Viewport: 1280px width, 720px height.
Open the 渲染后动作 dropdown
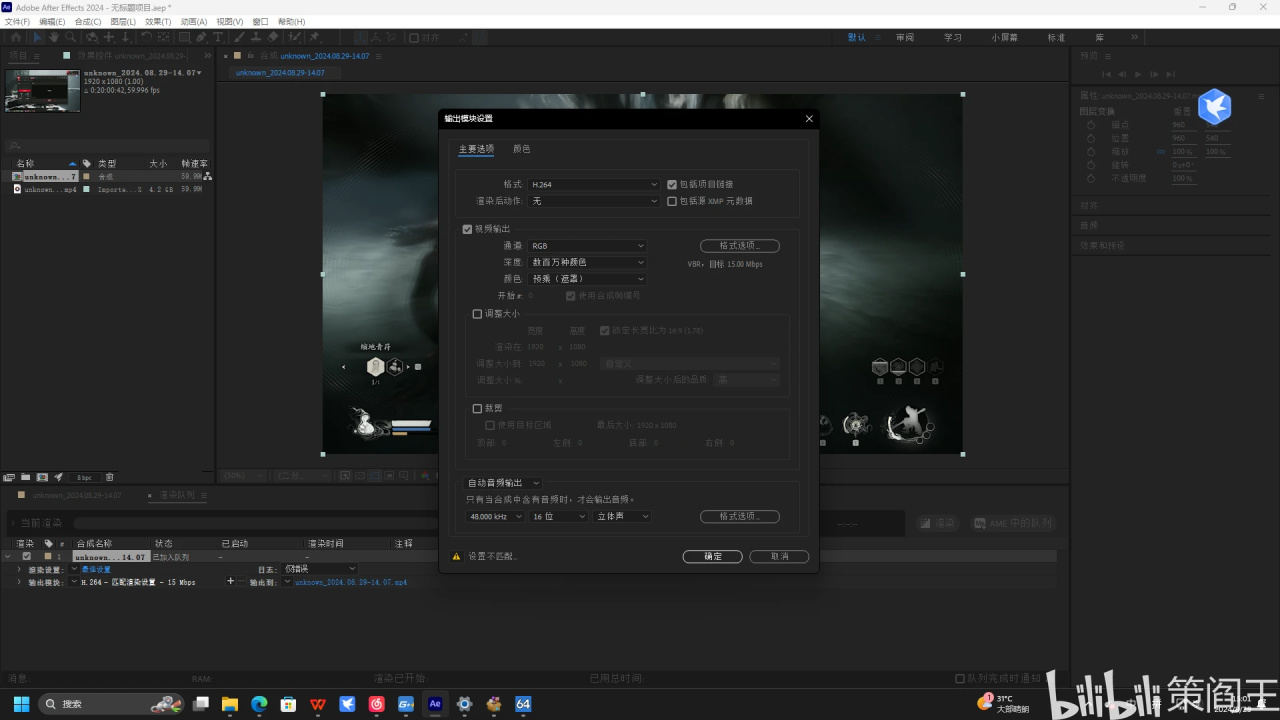pyautogui.click(x=594, y=201)
